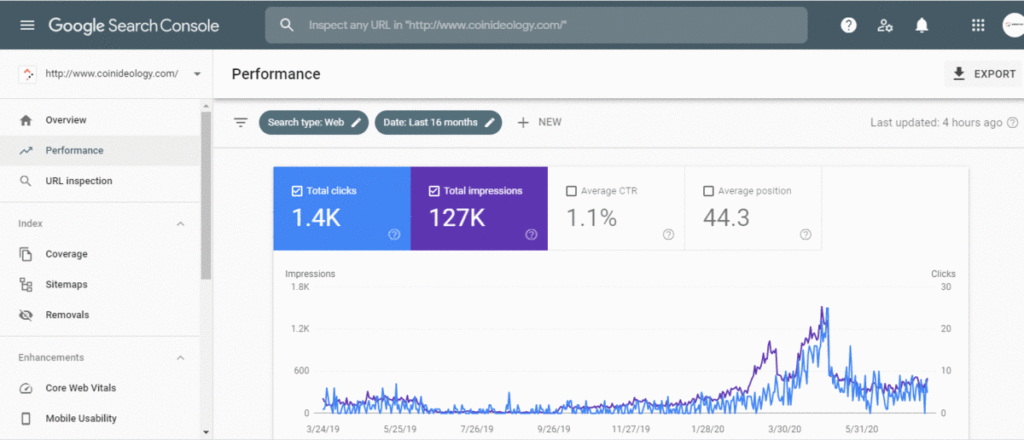Viewport: 1024px width, 440px height.
Task: Click the 1.4K clicks value
Action: (316, 218)
